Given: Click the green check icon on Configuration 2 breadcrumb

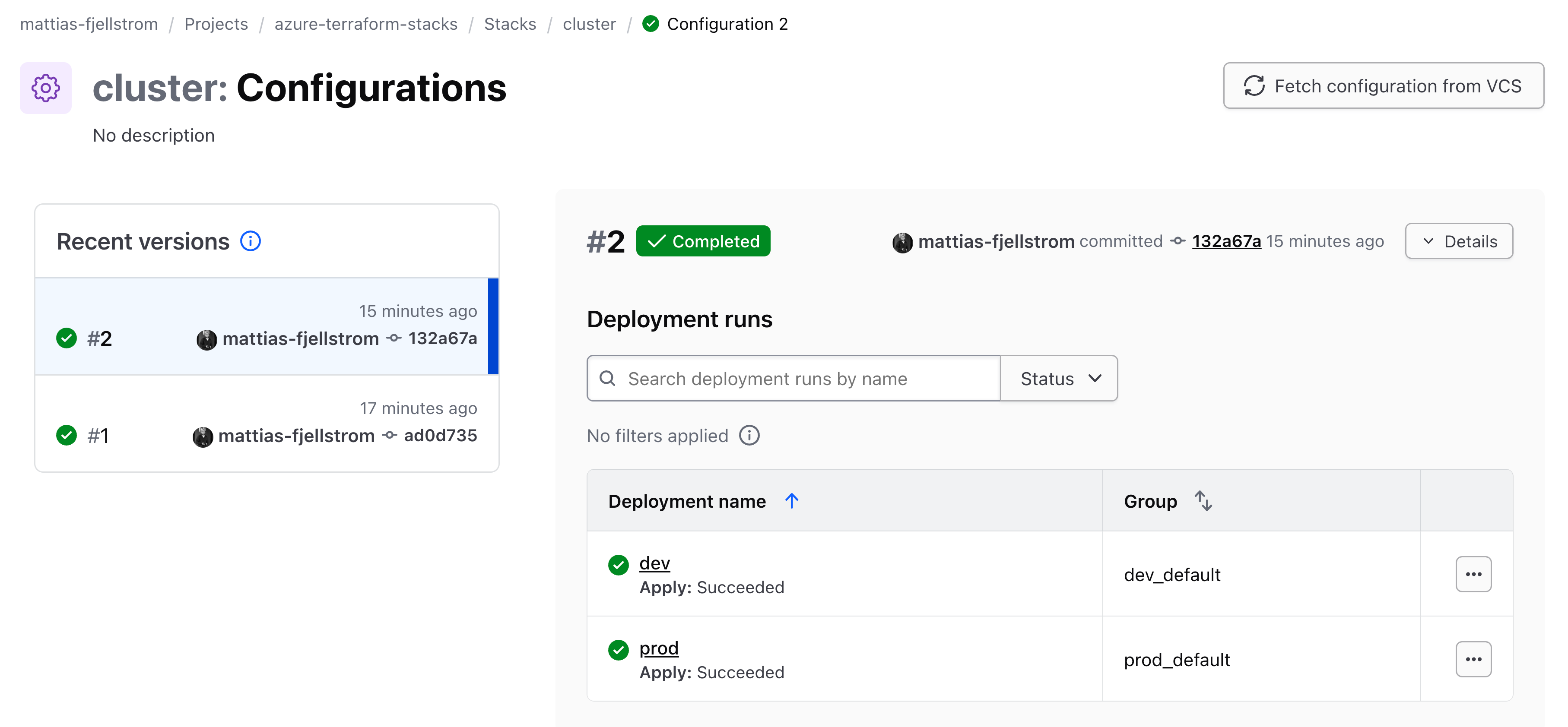Looking at the screenshot, I should click(x=650, y=24).
